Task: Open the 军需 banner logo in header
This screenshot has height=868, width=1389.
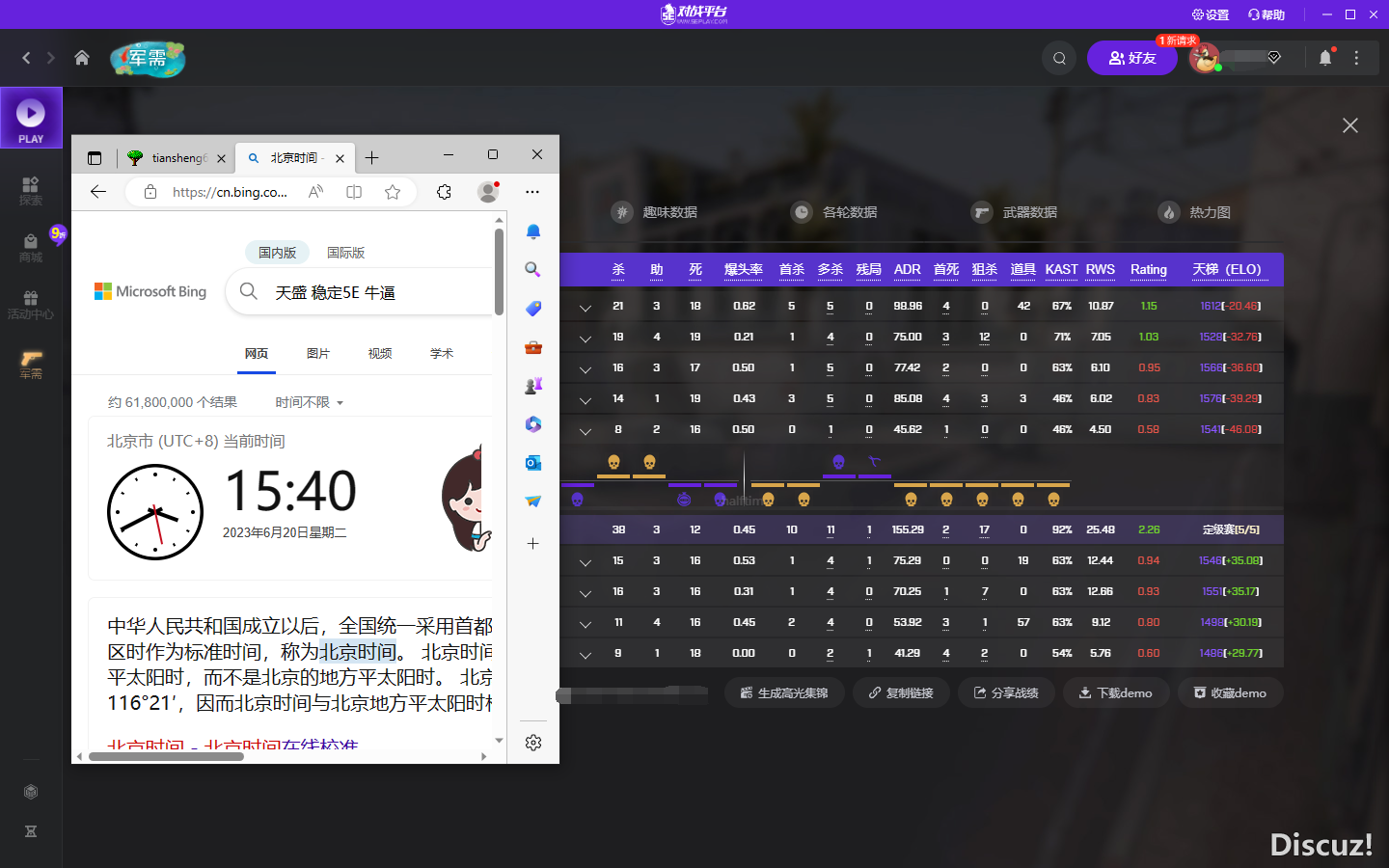Action: pos(148,59)
